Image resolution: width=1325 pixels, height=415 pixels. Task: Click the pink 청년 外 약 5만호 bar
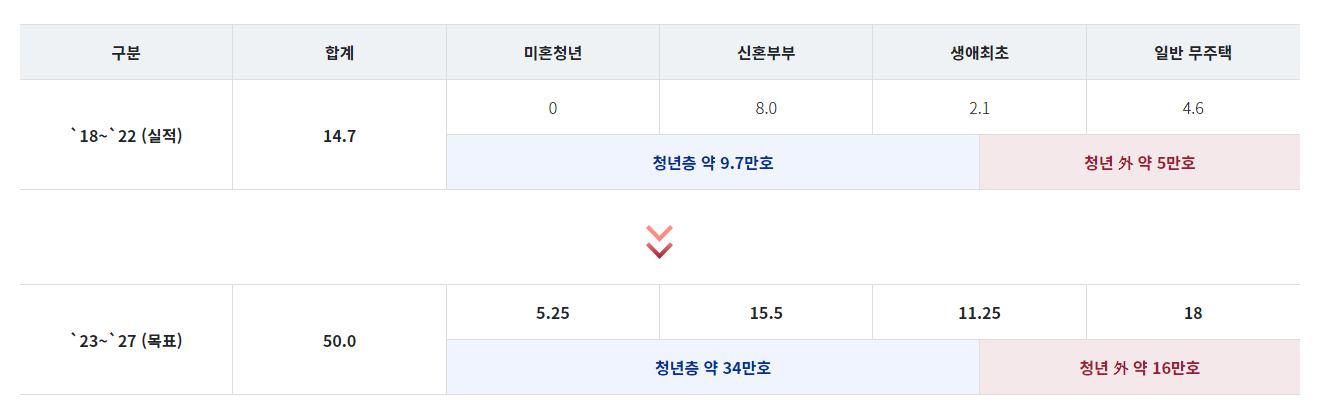click(x=1140, y=162)
